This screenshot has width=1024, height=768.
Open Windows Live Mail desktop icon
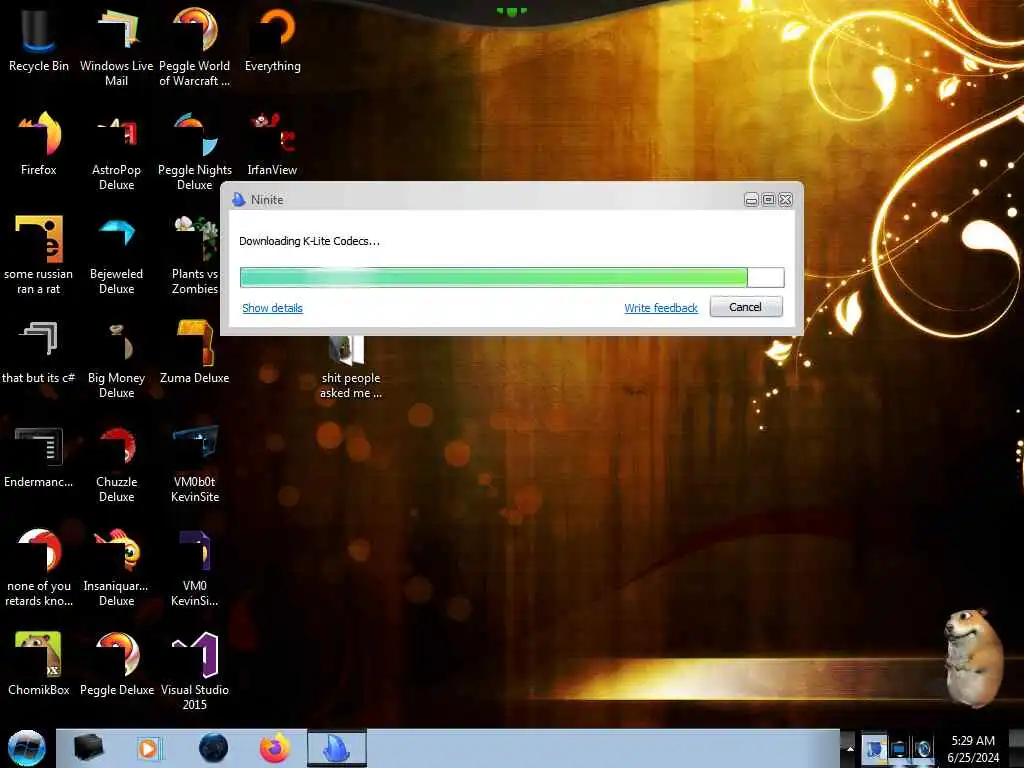coord(116,47)
